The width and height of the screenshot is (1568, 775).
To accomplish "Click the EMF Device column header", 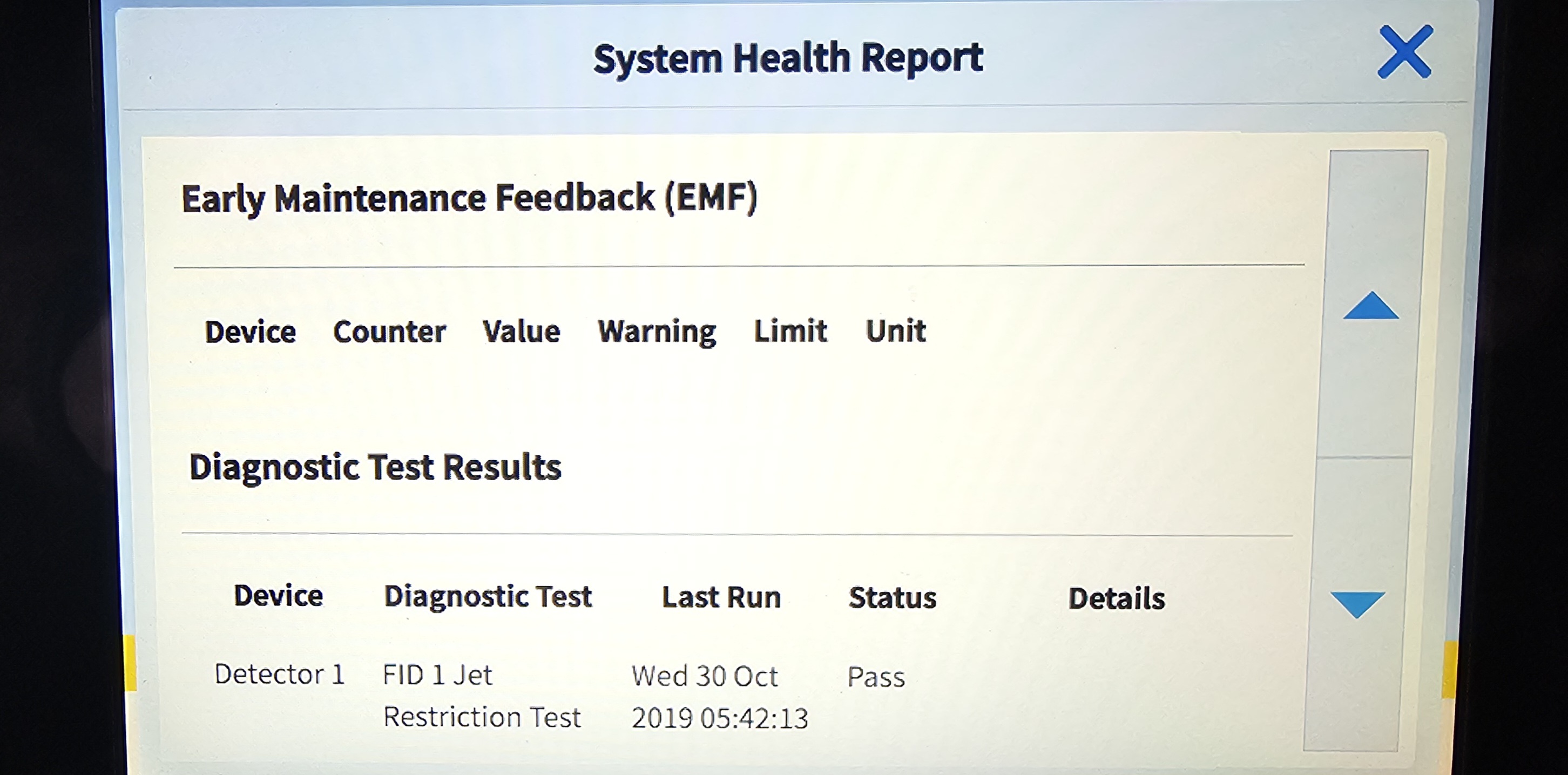I will 250,332.
